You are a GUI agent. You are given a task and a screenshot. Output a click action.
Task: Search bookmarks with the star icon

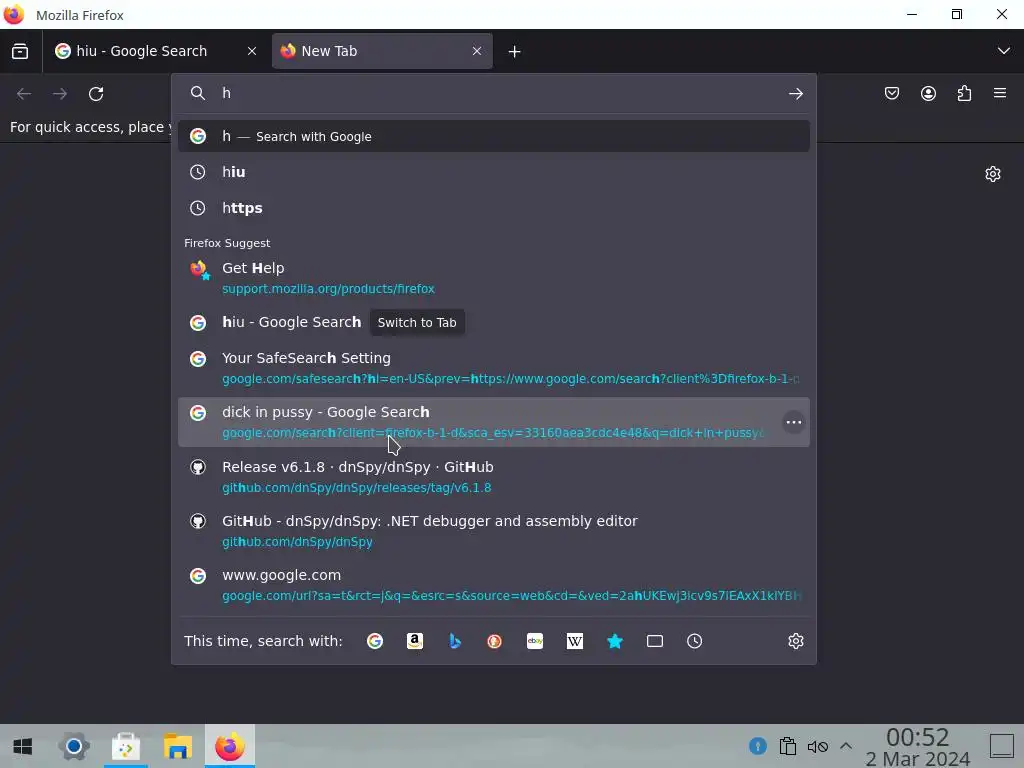click(615, 641)
